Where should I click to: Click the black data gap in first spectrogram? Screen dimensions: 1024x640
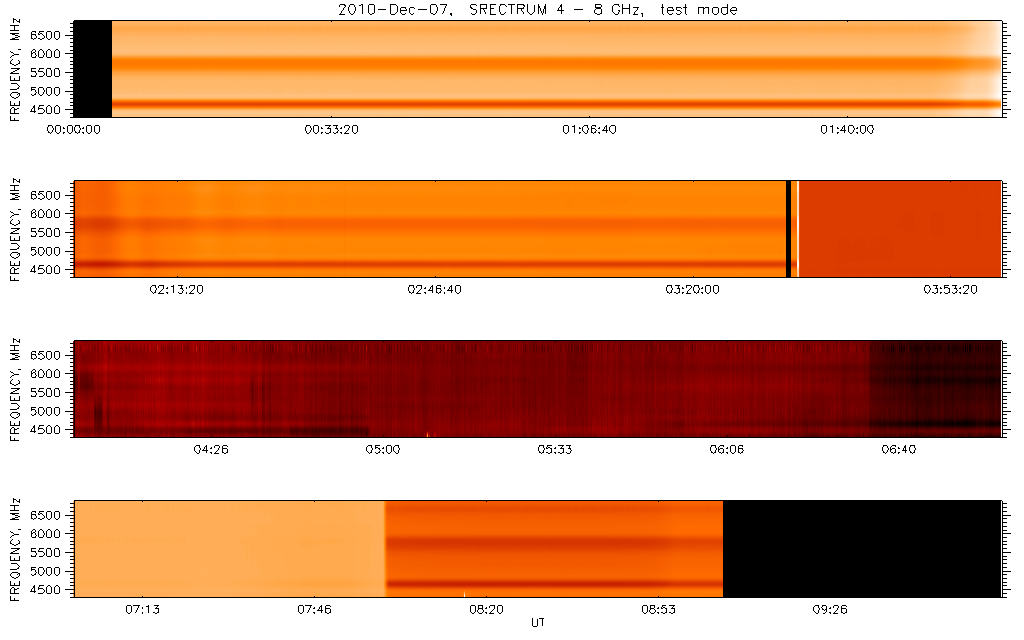click(93, 69)
